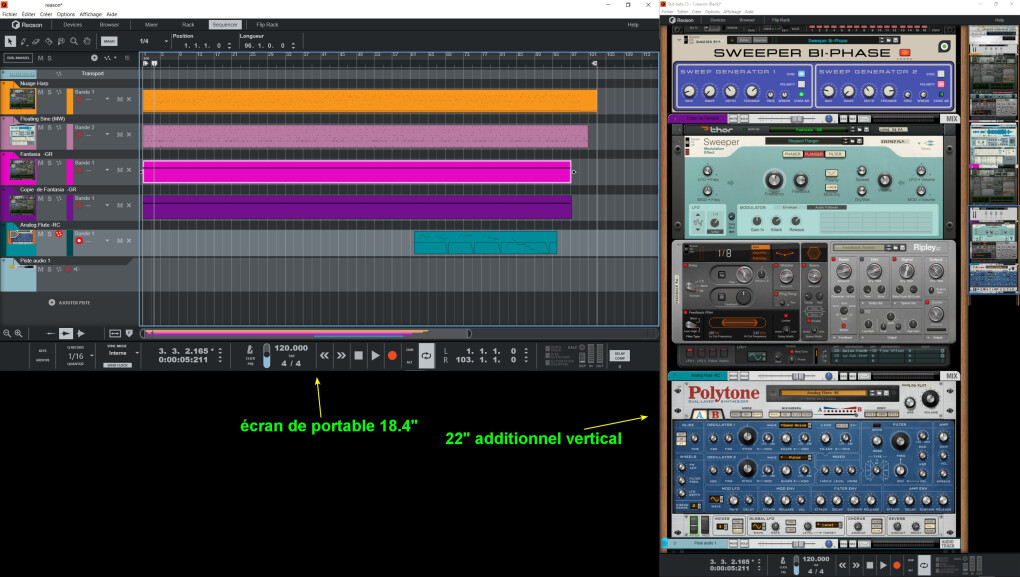The image size is (1020, 577).
Task: Select the Magnify tool
Action: (x=74, y=41)
